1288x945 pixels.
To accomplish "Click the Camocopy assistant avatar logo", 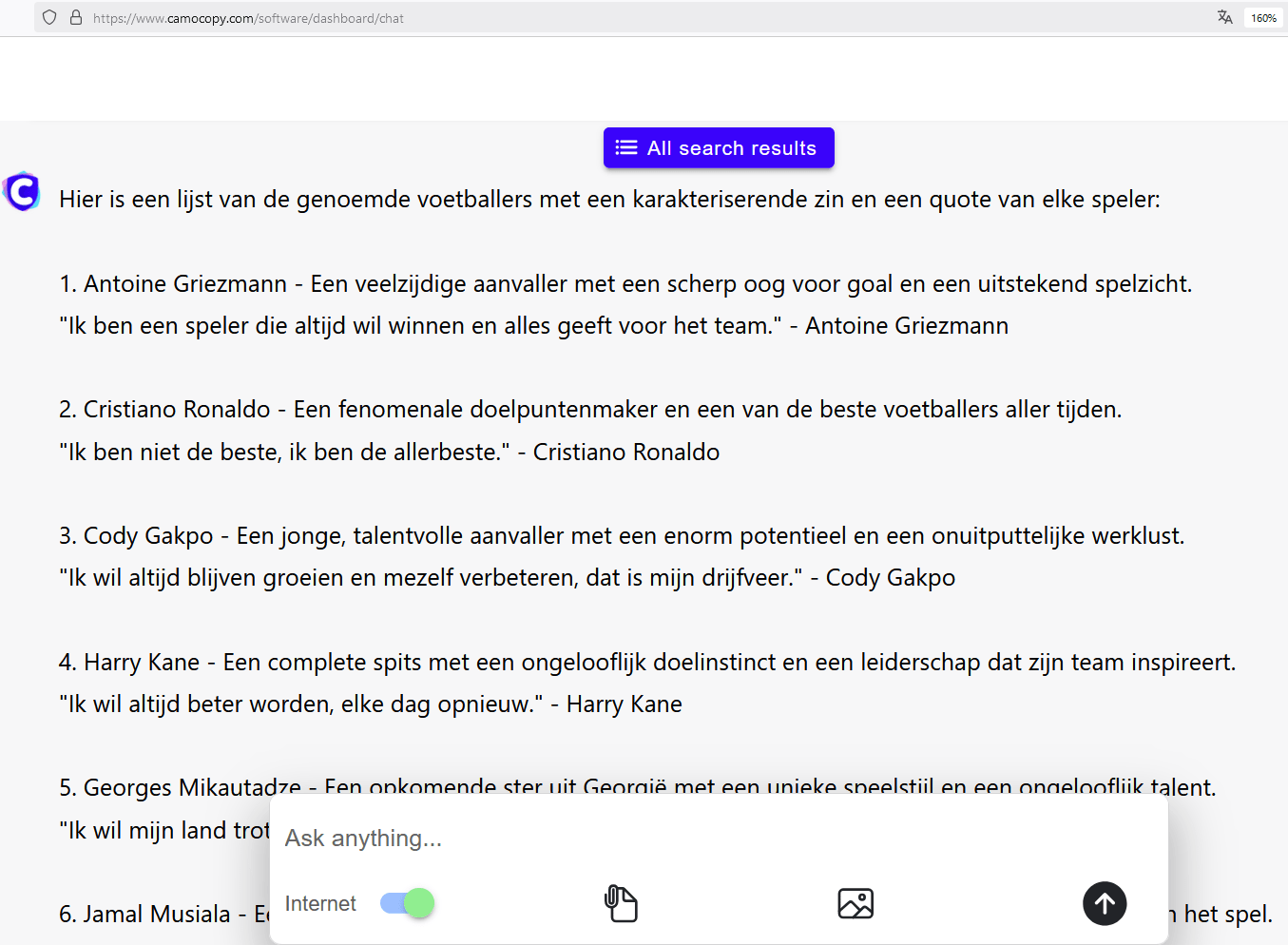I will point(22,192).
